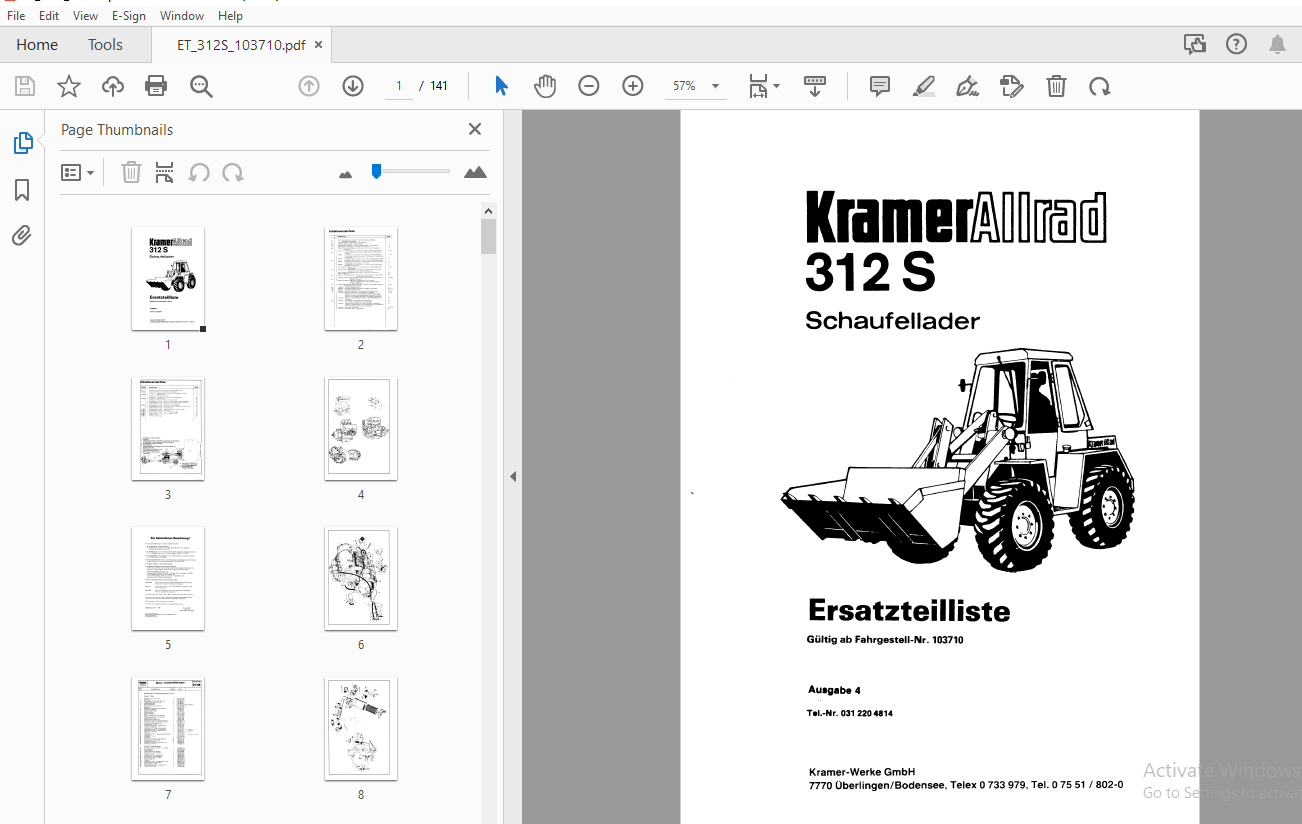Close the Page Thumbnails panel
This screenshot has height=824, width=1302.
(x=475, y=129)
